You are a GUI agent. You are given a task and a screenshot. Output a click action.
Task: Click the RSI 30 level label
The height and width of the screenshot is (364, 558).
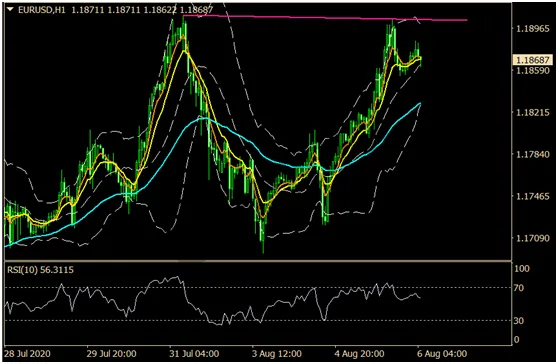(x=519, y=321)
